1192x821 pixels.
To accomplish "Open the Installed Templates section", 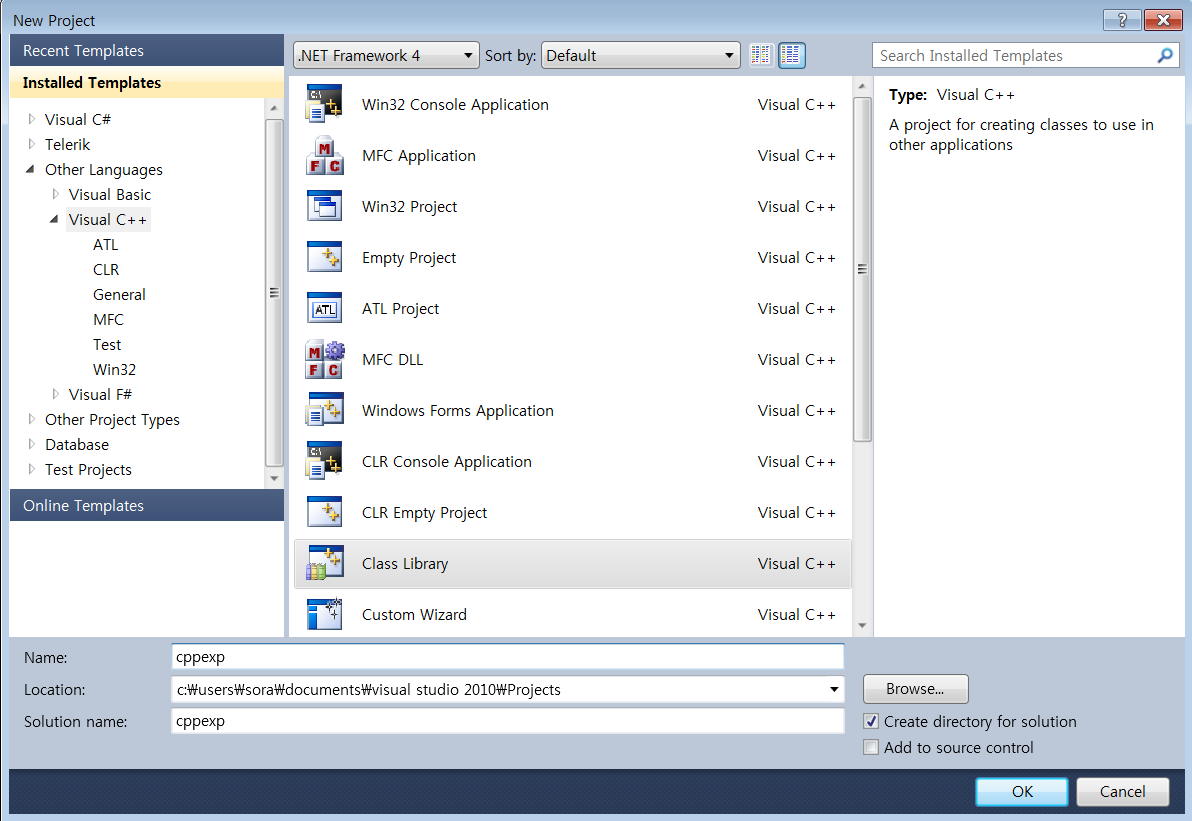I will (x=147, y=82).
